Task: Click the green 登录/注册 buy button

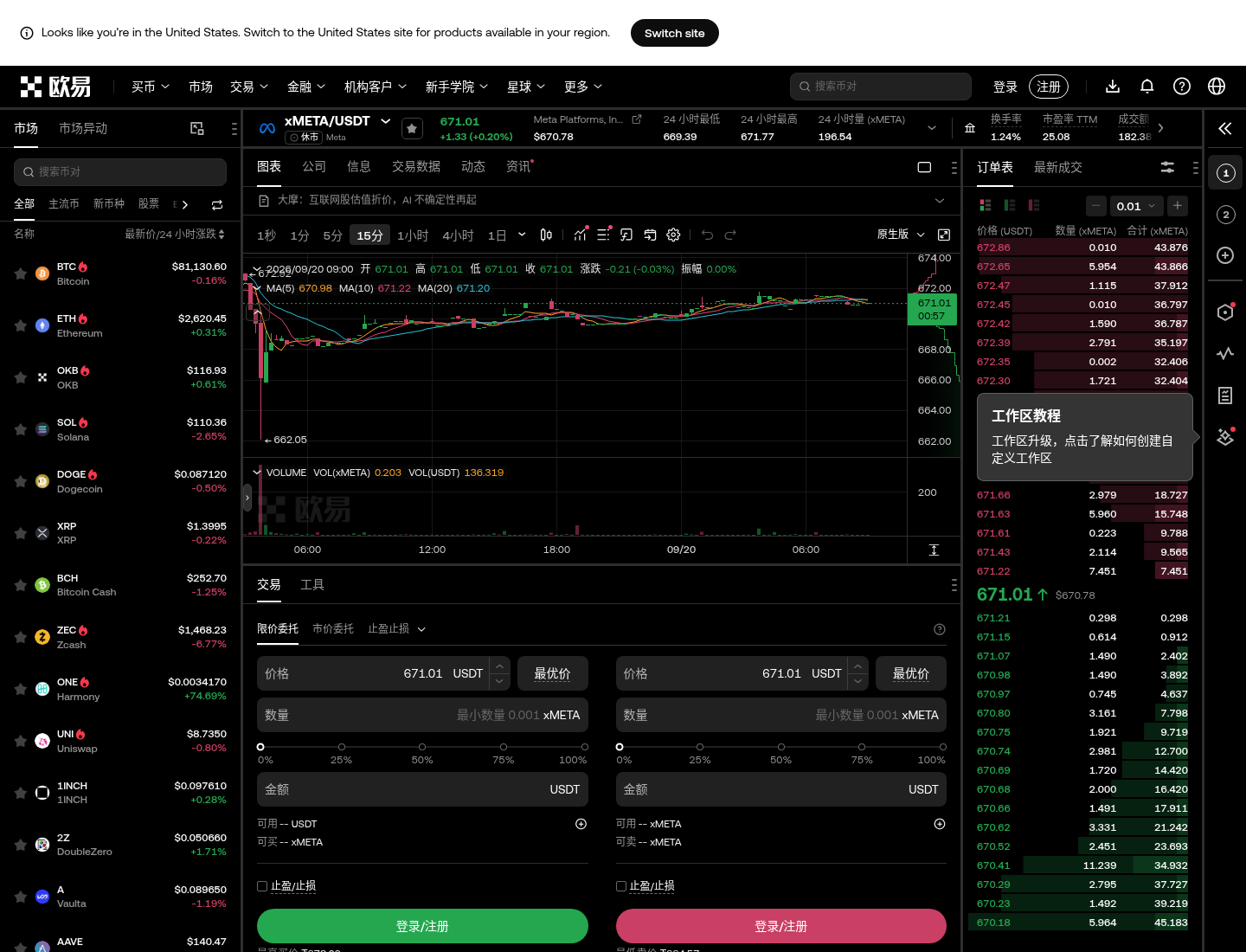Action: point(422,926)
